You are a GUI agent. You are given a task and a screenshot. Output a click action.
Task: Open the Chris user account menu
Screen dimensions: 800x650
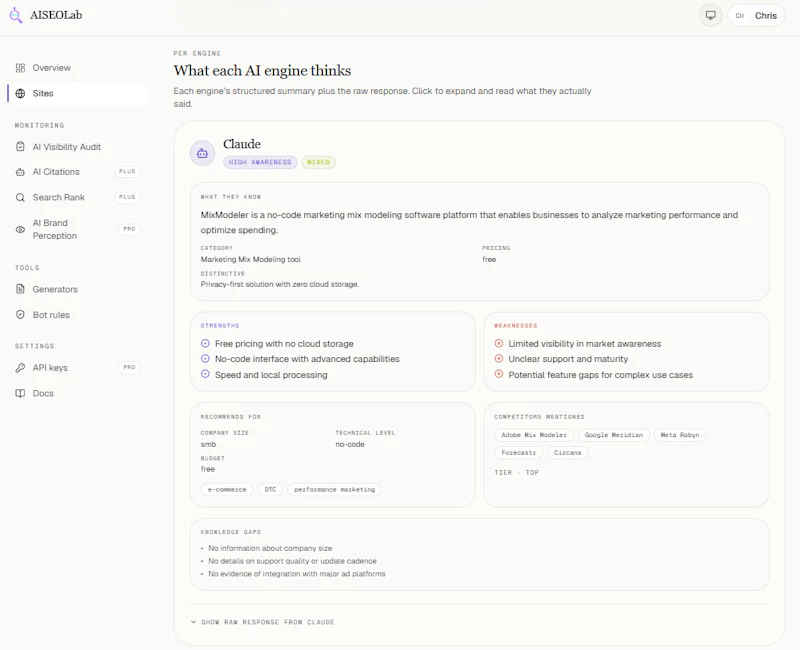[x=756, y=15]
